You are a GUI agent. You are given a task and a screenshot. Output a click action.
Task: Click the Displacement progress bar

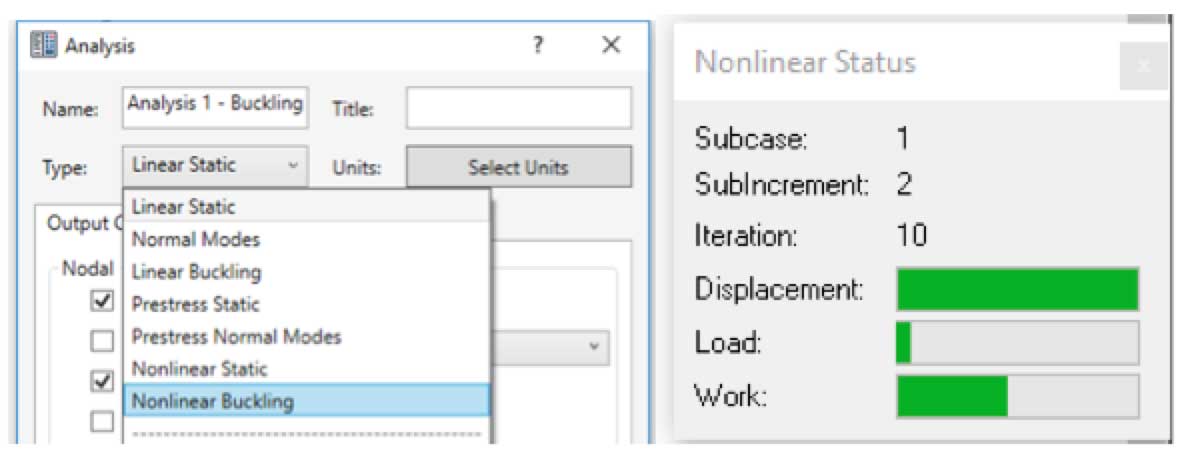[x=1017, y=290]
